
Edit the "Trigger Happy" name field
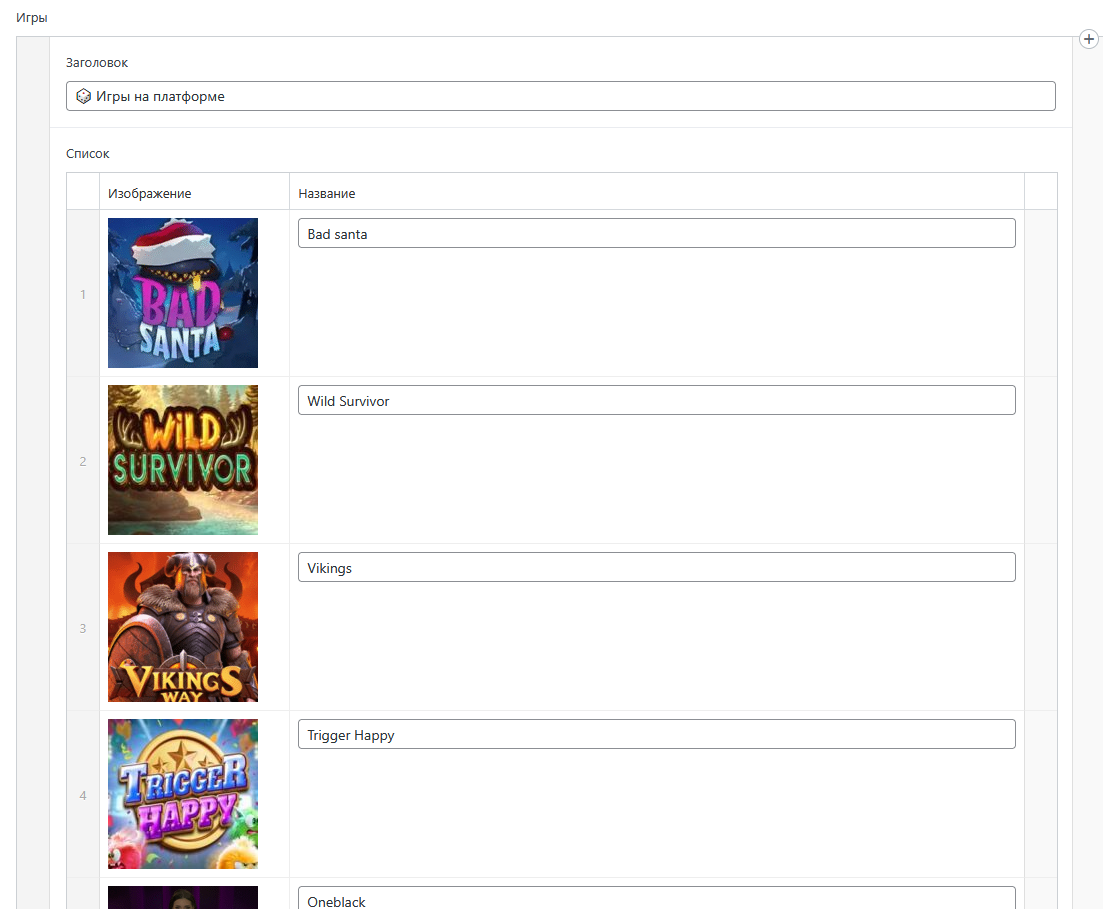[656, 735]
